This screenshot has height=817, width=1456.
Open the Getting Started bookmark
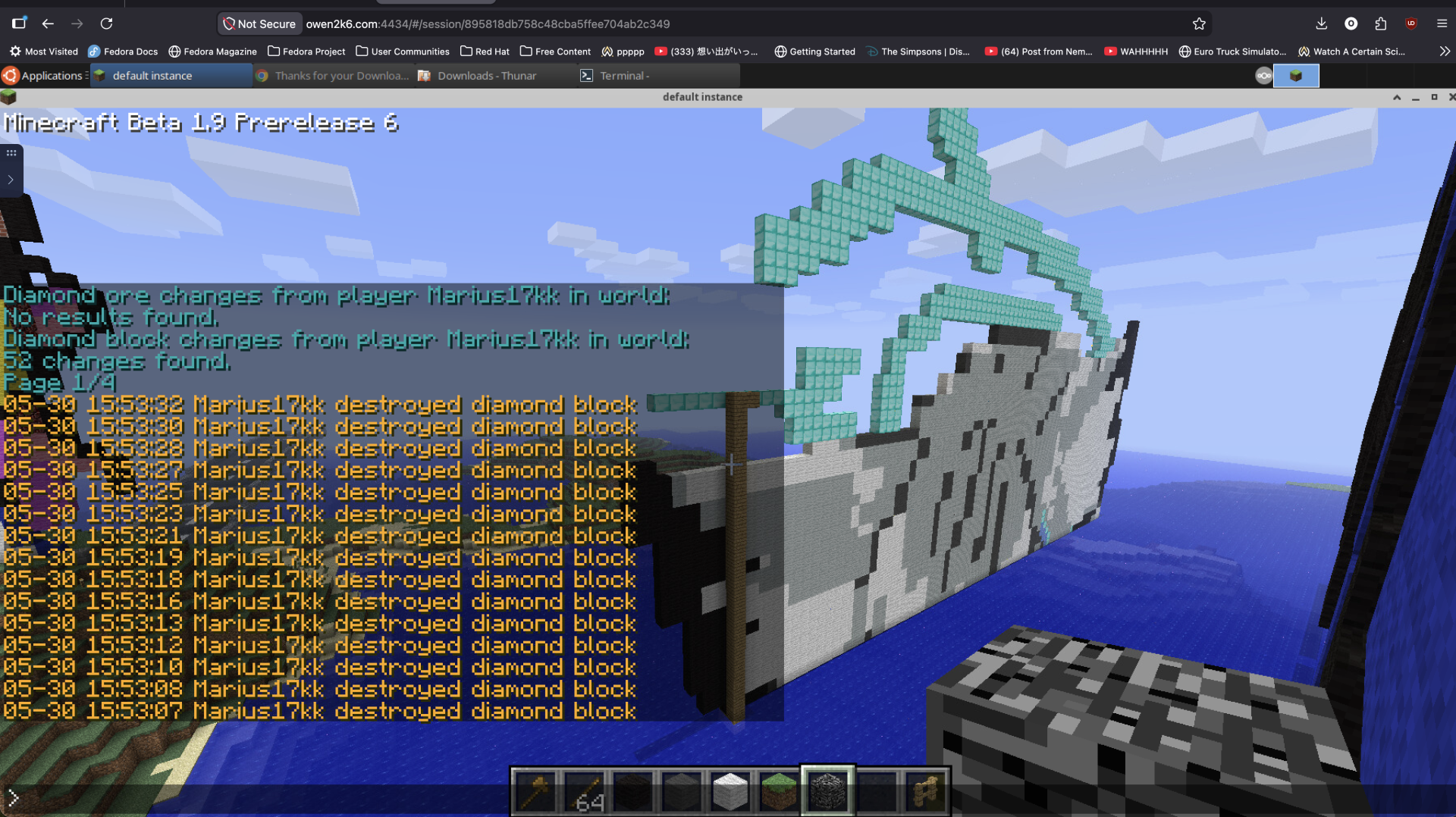tap(814, 52)
